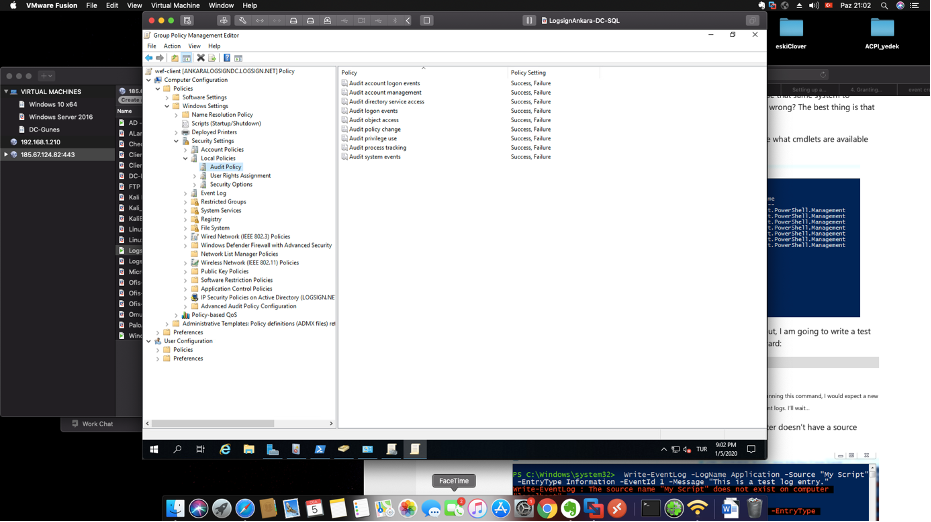Open Windows taskbar search magnifier

(x=177, y=449)
